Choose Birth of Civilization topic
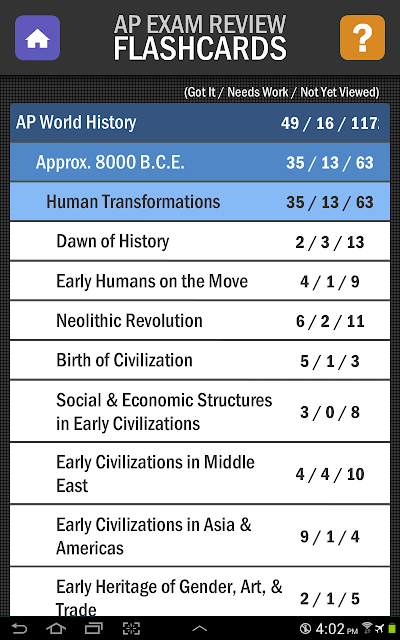 click(x=200, y=360)
